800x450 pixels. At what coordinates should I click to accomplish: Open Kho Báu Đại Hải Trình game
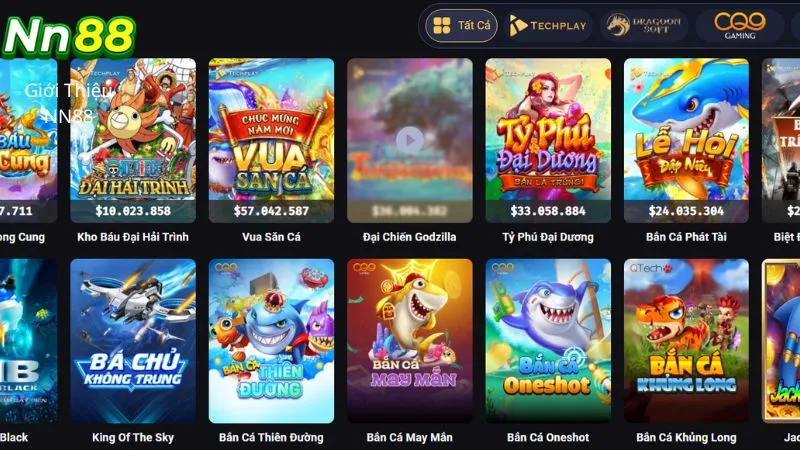point(133,140)
